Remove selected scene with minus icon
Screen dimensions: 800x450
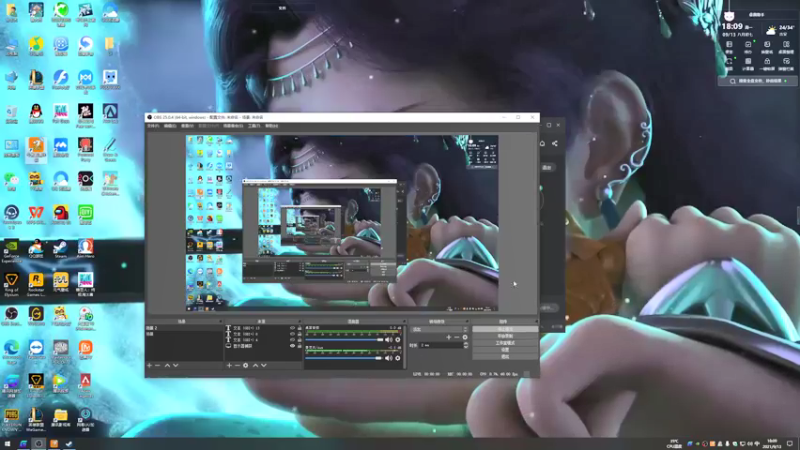coord(158,365)
